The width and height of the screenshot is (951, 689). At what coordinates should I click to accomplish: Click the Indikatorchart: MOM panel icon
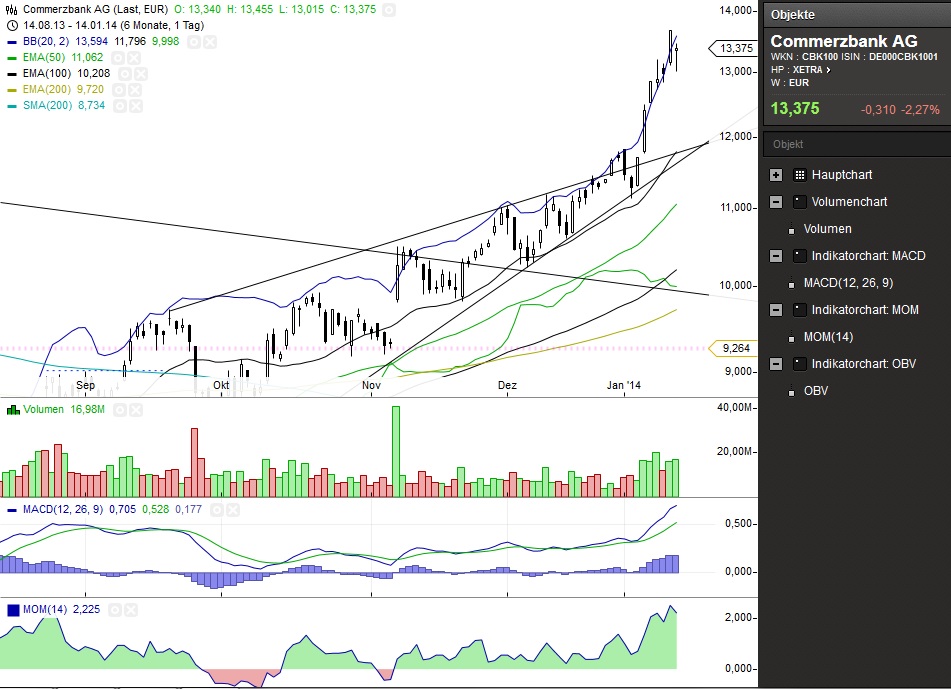point(800,310)
